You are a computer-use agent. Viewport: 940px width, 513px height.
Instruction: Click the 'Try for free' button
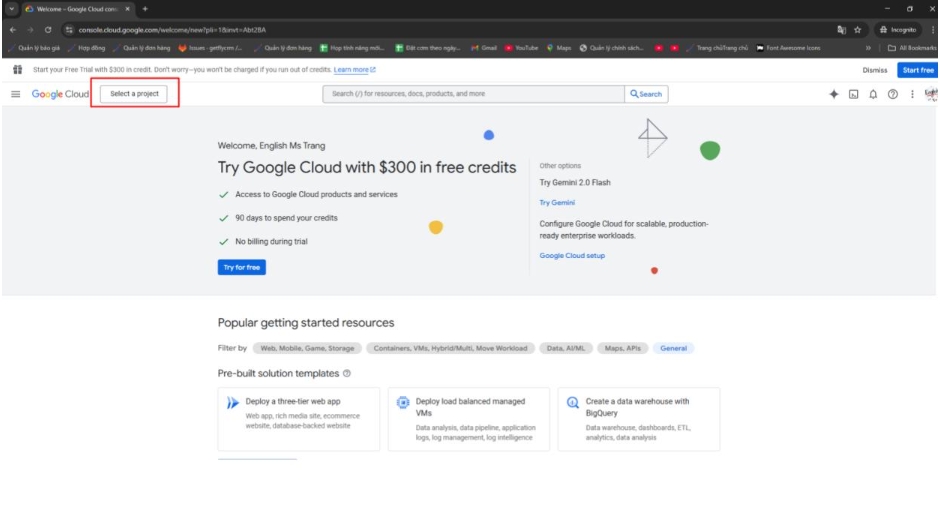click(x=241, y=267)
